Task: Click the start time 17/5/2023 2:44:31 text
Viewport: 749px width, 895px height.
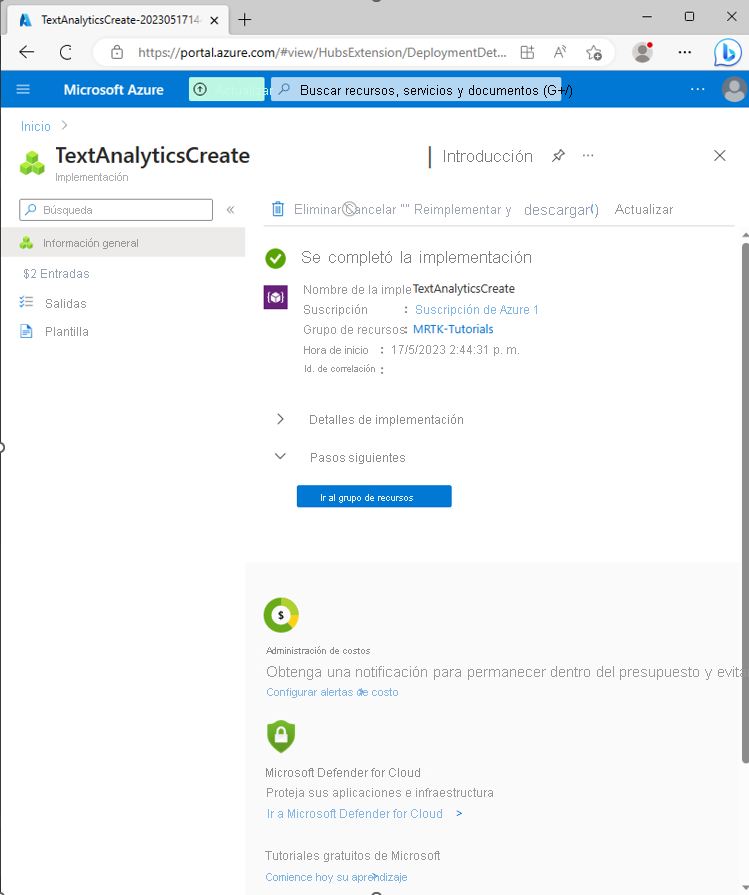Action: (456, 349)
